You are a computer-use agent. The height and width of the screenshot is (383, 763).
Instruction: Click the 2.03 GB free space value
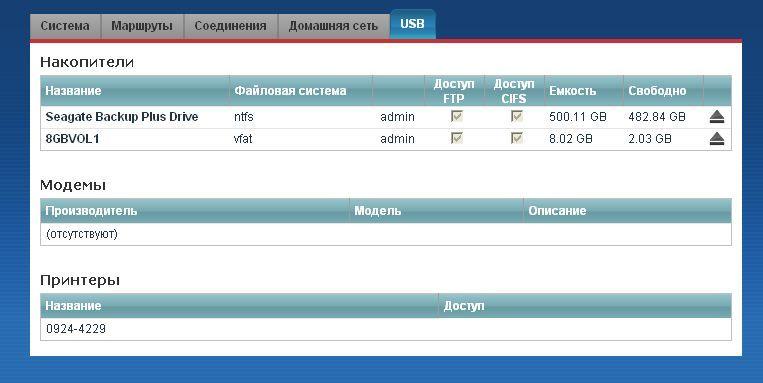click(x=650, y=139)
